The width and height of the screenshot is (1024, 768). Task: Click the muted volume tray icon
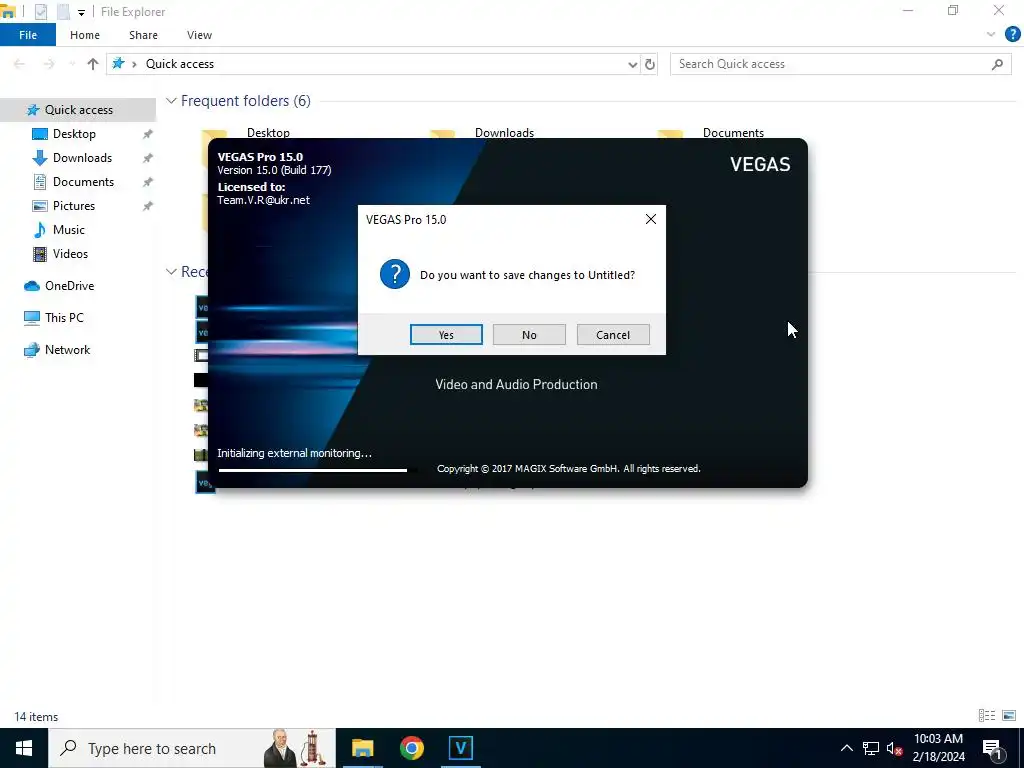pos(894,748)
